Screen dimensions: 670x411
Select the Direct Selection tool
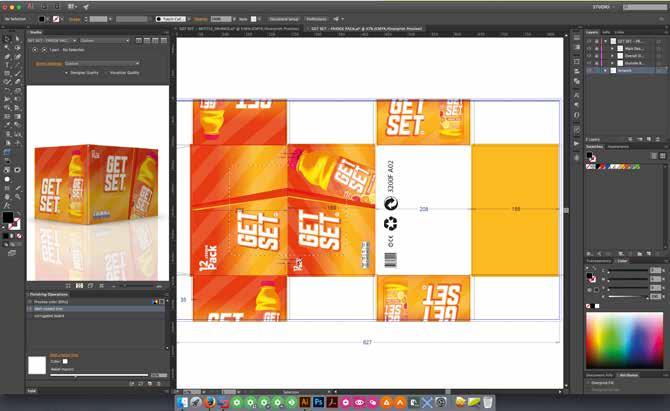17,39
